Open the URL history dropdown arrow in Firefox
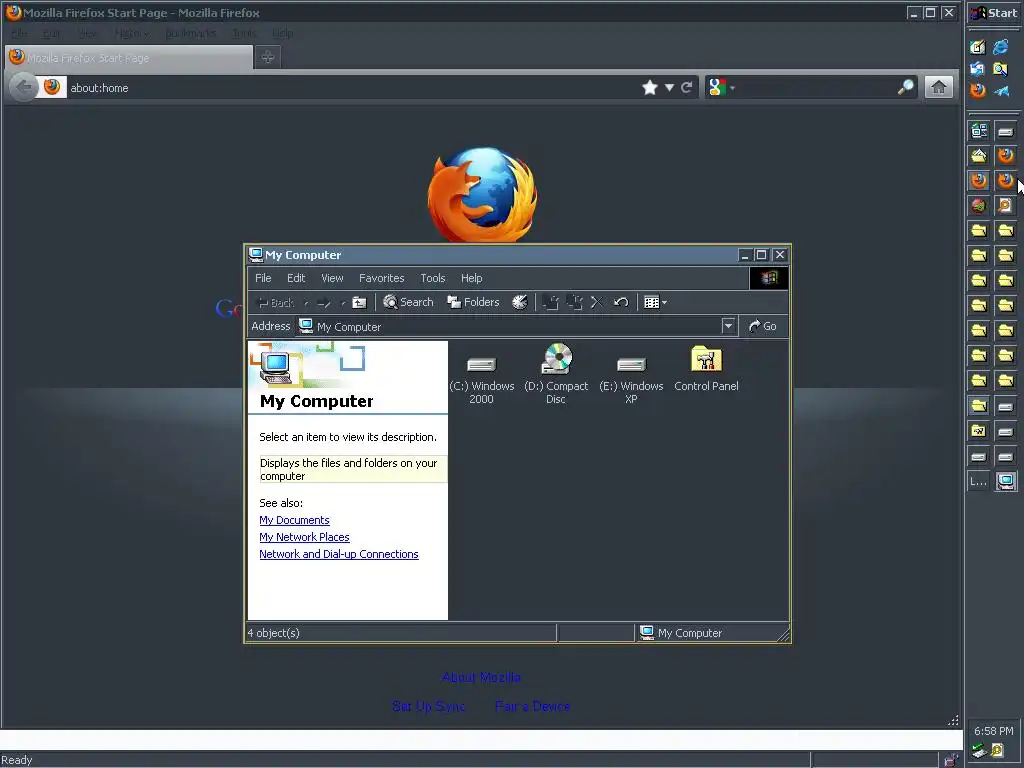 (x=669, y=88)
